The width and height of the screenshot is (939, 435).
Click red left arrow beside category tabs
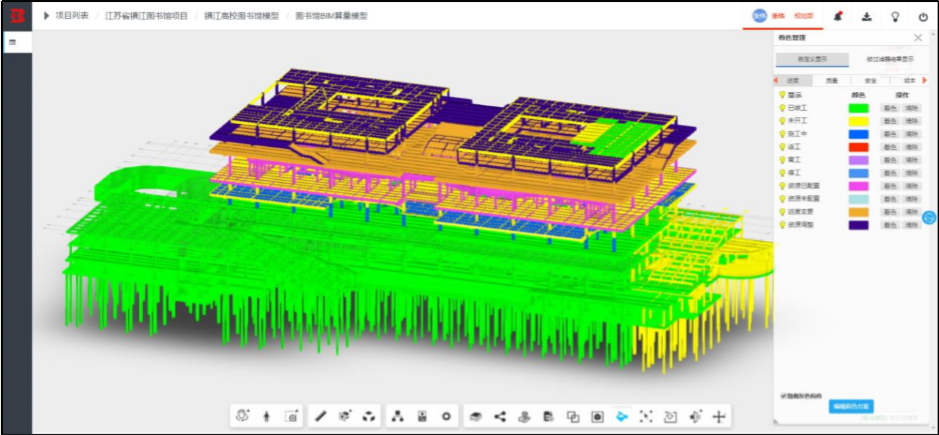776,80
